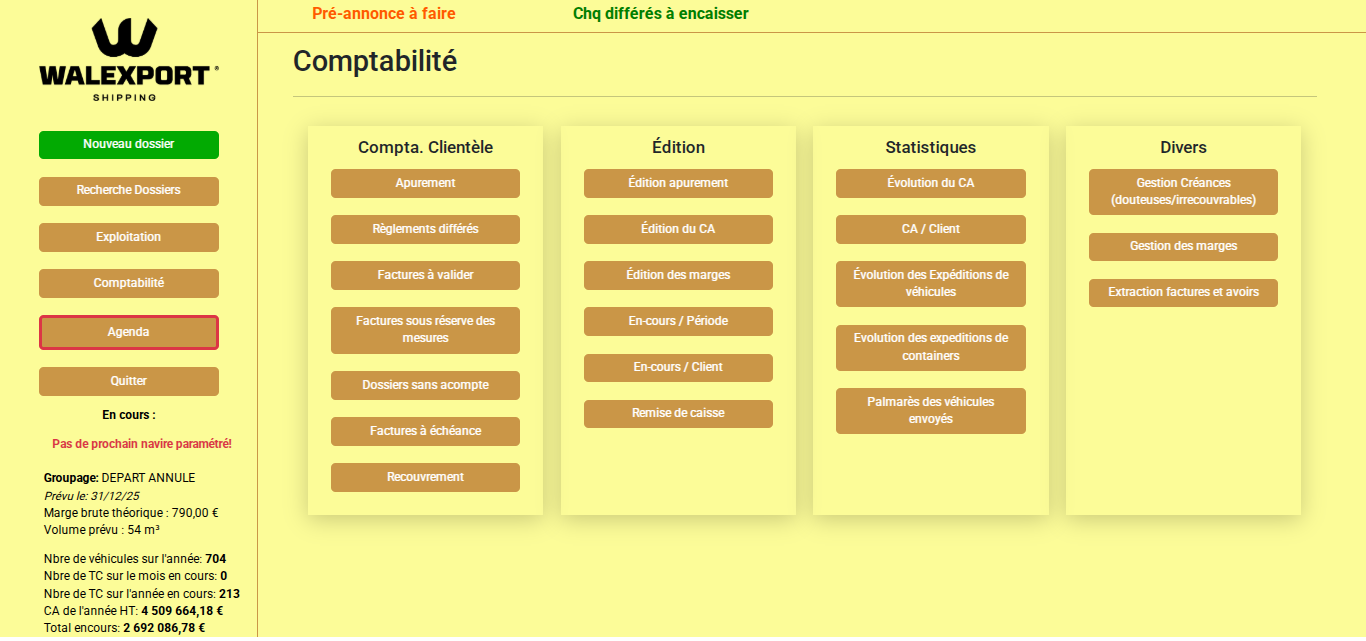Launch the Apurement function
Viewport: 1366px width, 641px height.
(425, 183)
